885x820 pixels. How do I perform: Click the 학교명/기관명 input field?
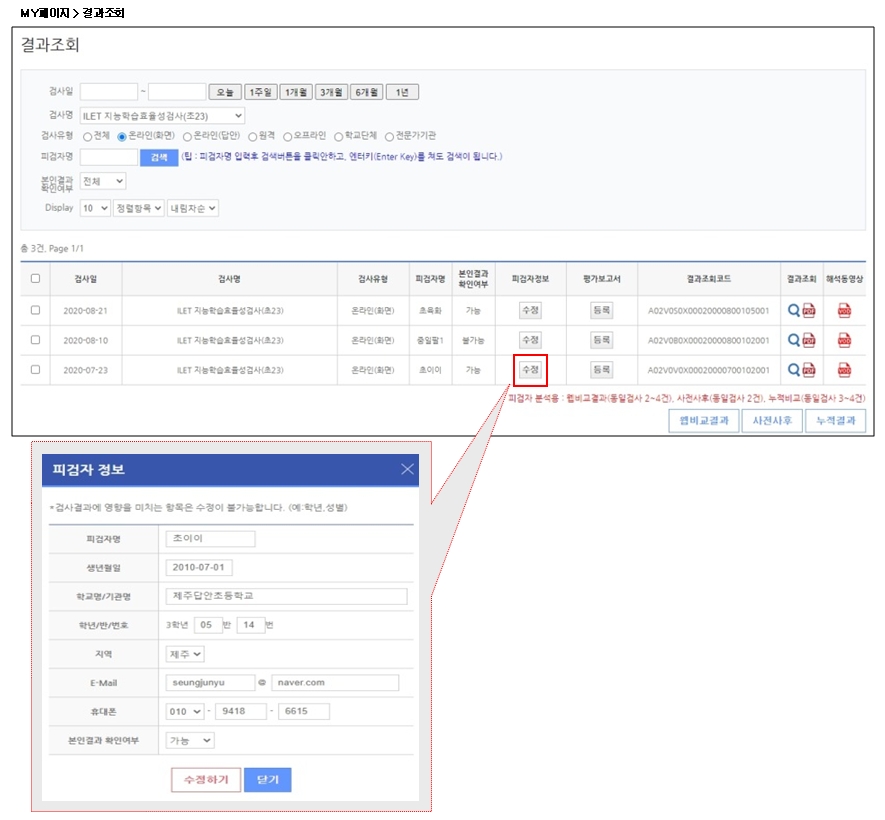point(287,596)
